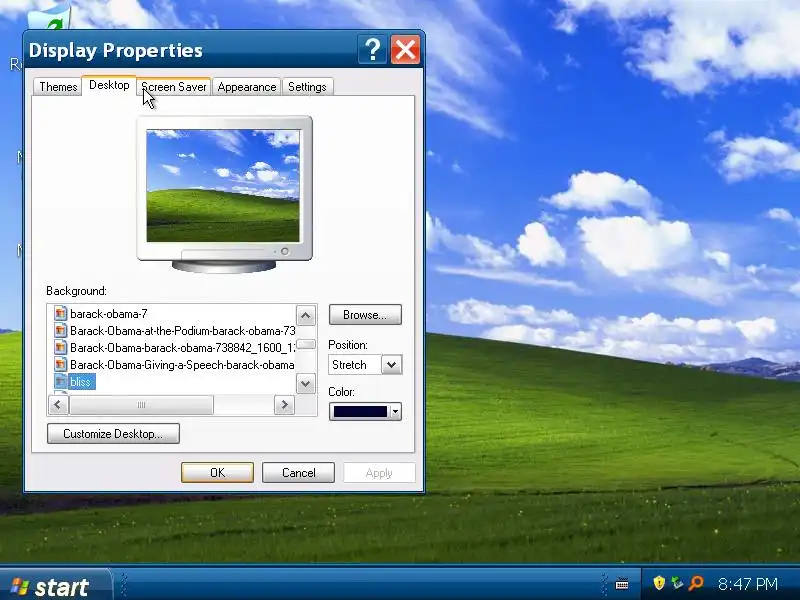Click the background list scroll up arrow
Image resolution: width=800 pixels, height=600 pixels.
point(306,315)
